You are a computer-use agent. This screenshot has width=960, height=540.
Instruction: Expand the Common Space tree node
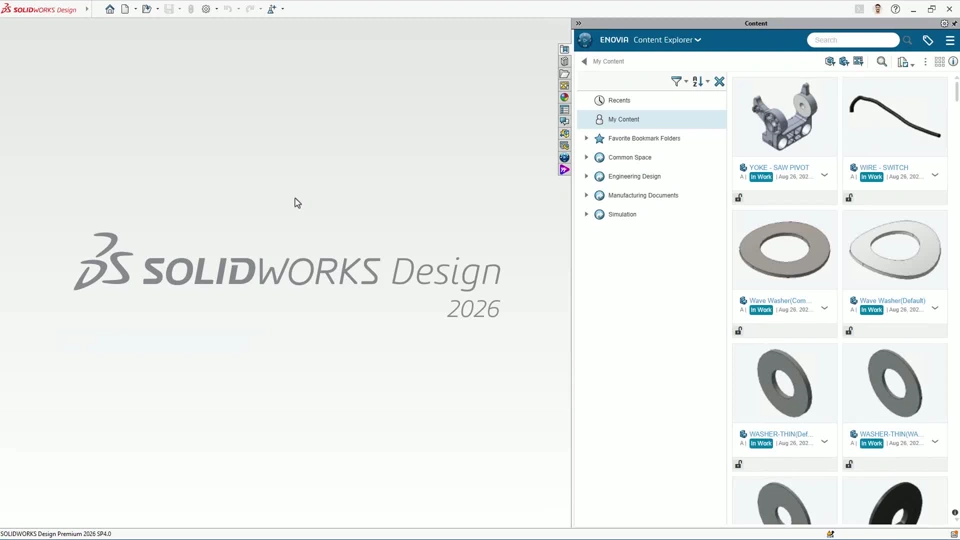point(586,157)
